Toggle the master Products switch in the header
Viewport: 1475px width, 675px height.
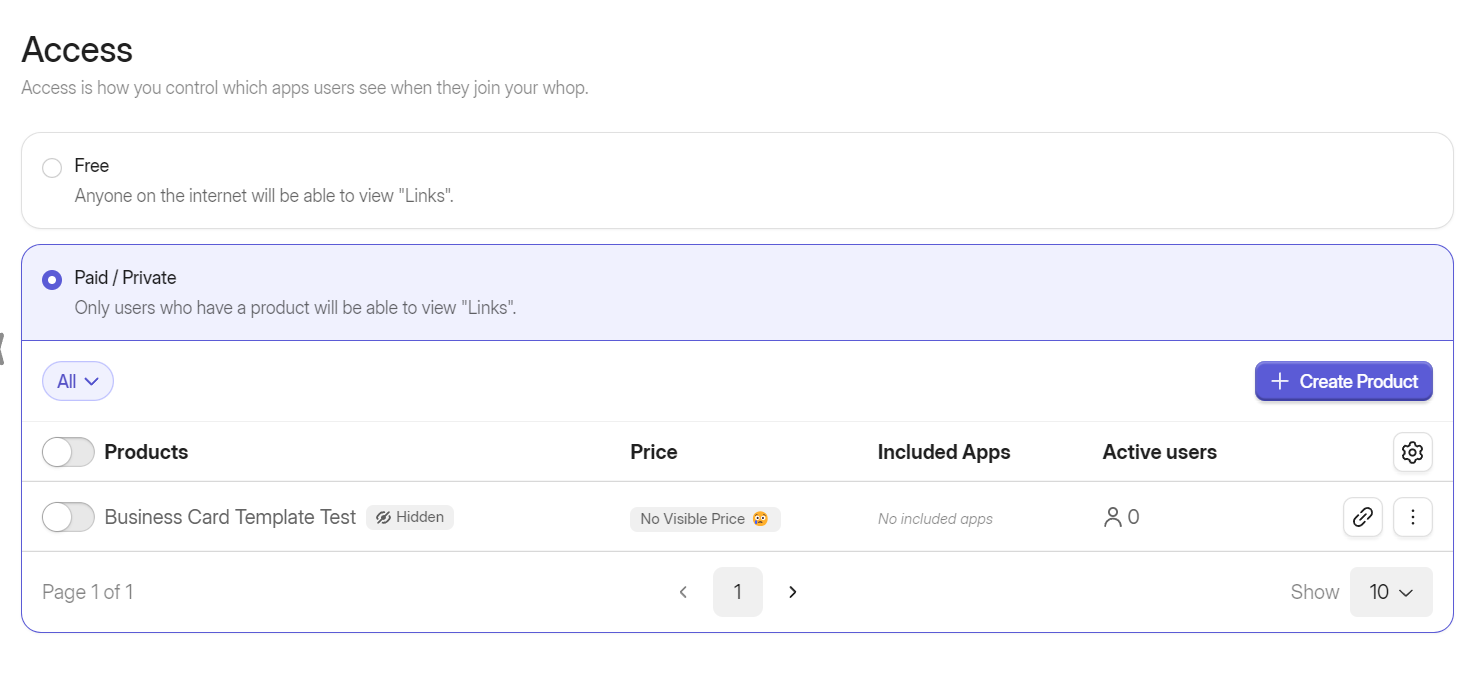[x=67, y=452]
